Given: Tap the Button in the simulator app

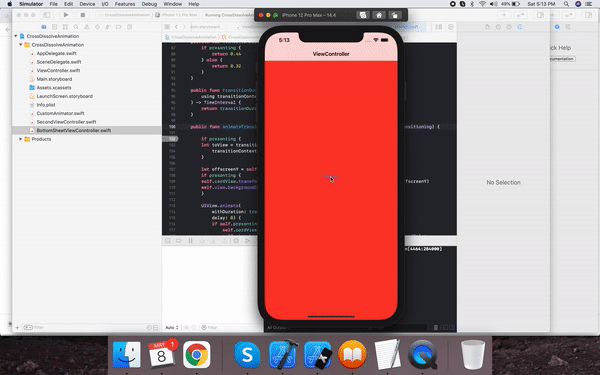Looking at the screenshot, I should [x=331, y=176].
